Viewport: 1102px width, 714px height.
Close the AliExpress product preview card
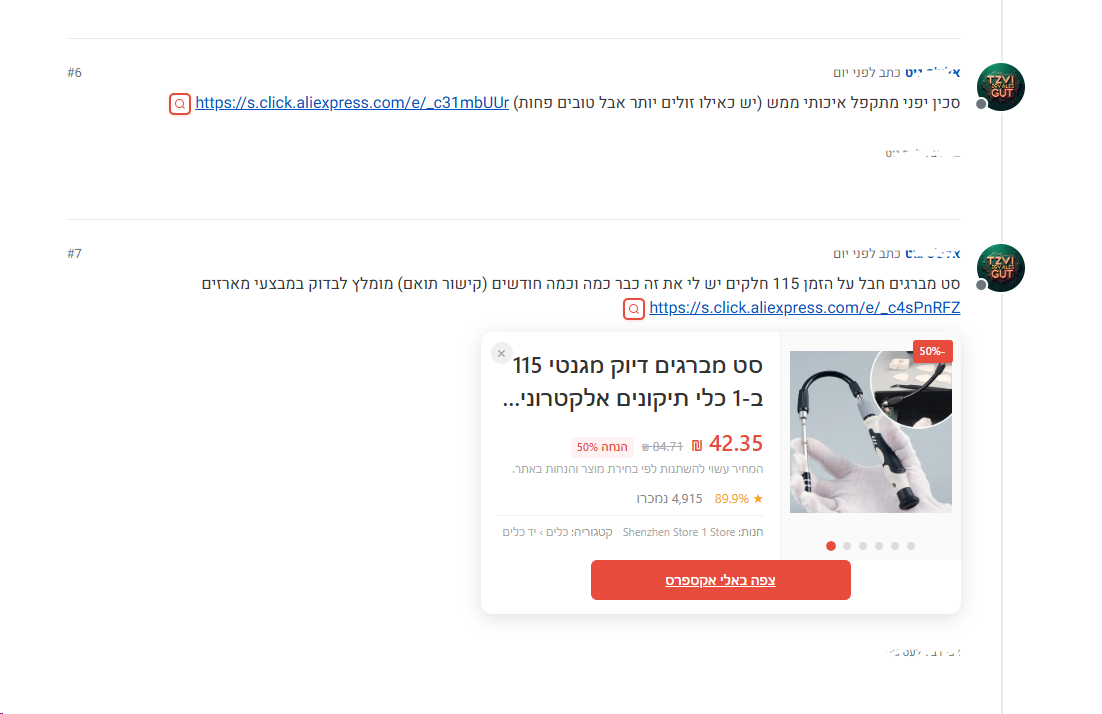501,353
